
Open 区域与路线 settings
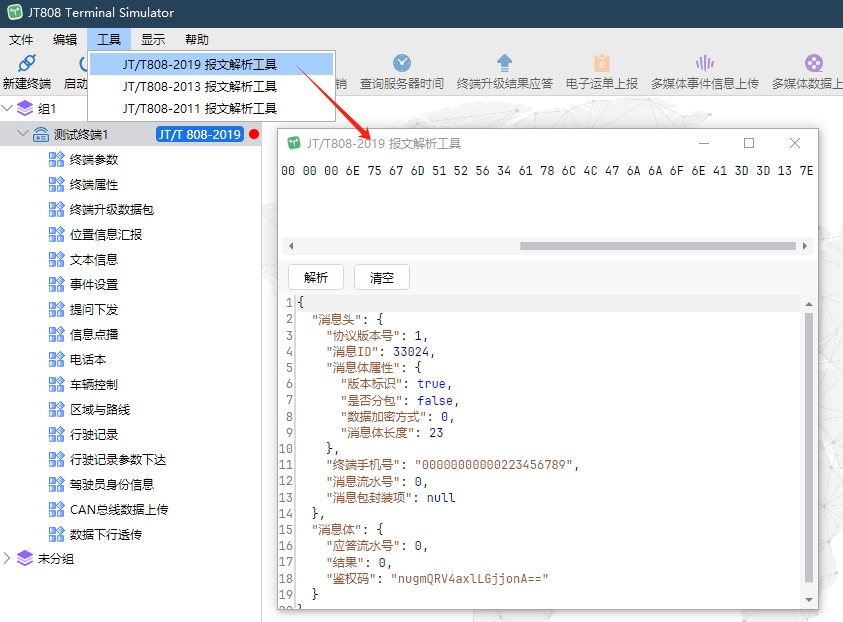pos(97,409)
